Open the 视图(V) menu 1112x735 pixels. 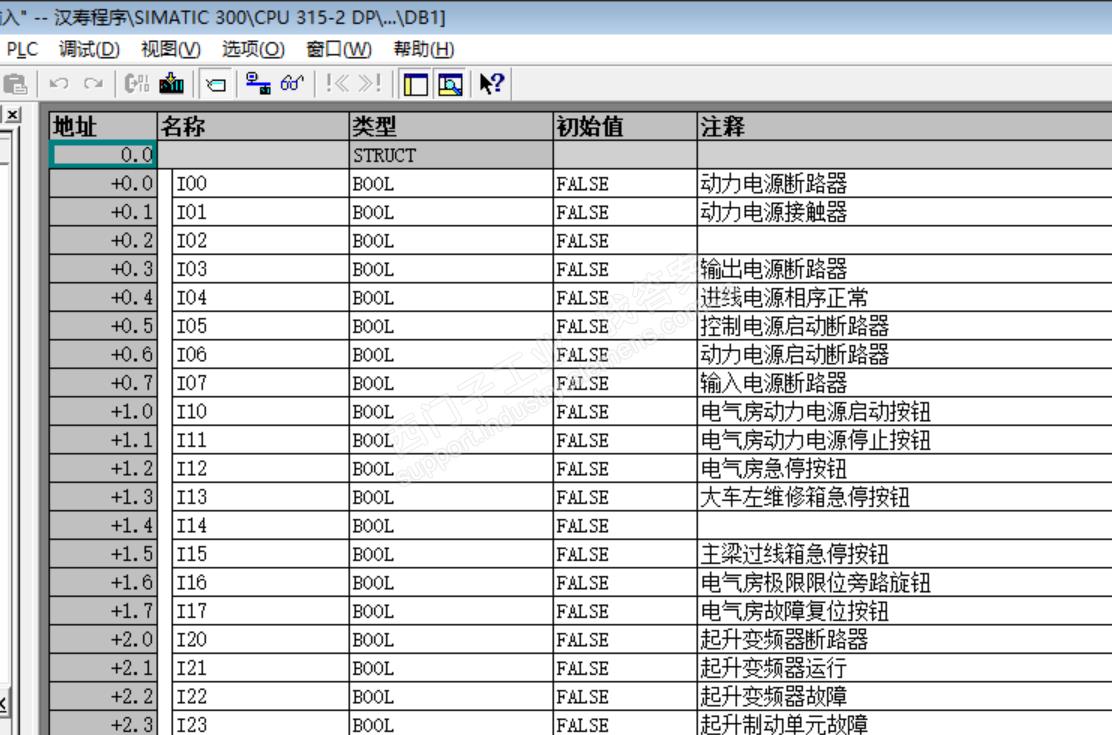pyautogui.click(x=171, y=49)
